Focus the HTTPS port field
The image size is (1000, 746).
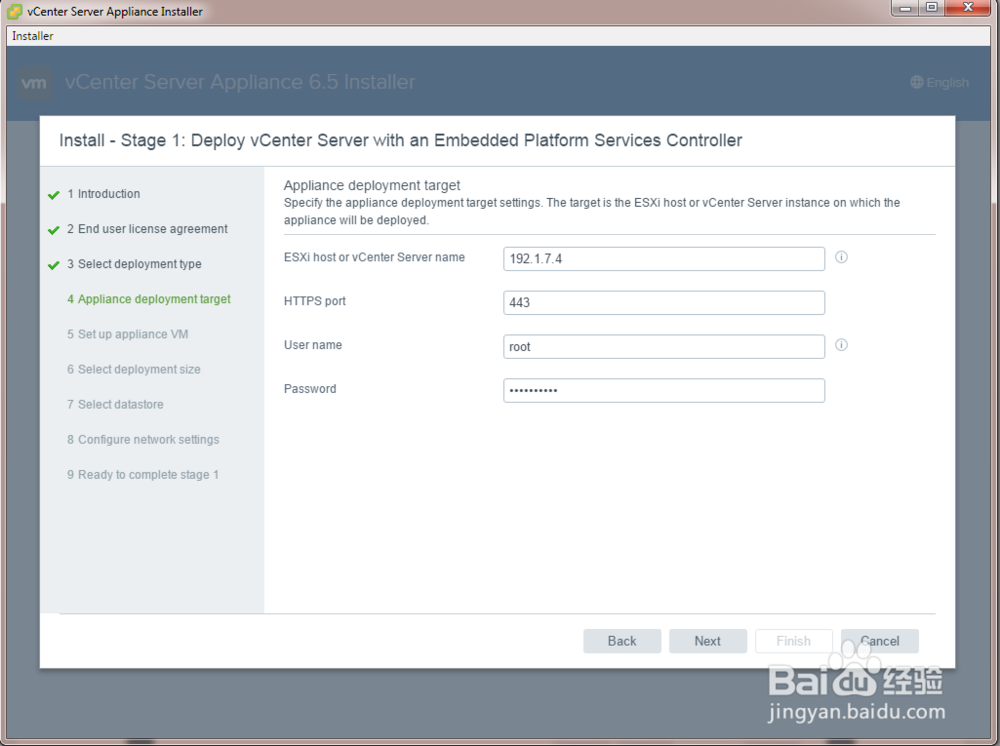pyautogui.click(x=664, y=303)
